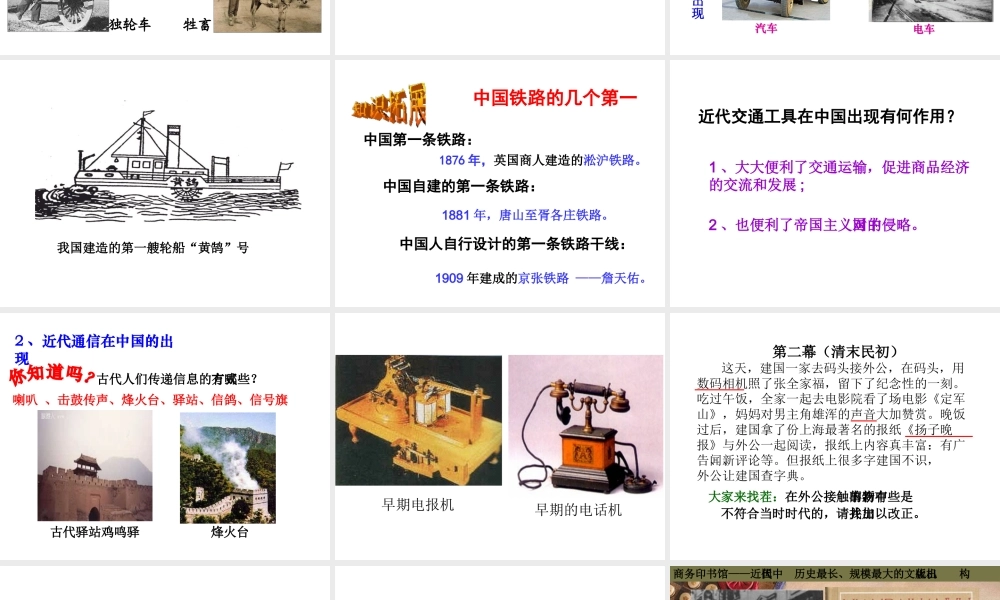The height and width of the screenshot is (600, 1000).
Task: Click heading 中国人自行设计的第一条铁路干线:
Action: click(x=513, y=244)
